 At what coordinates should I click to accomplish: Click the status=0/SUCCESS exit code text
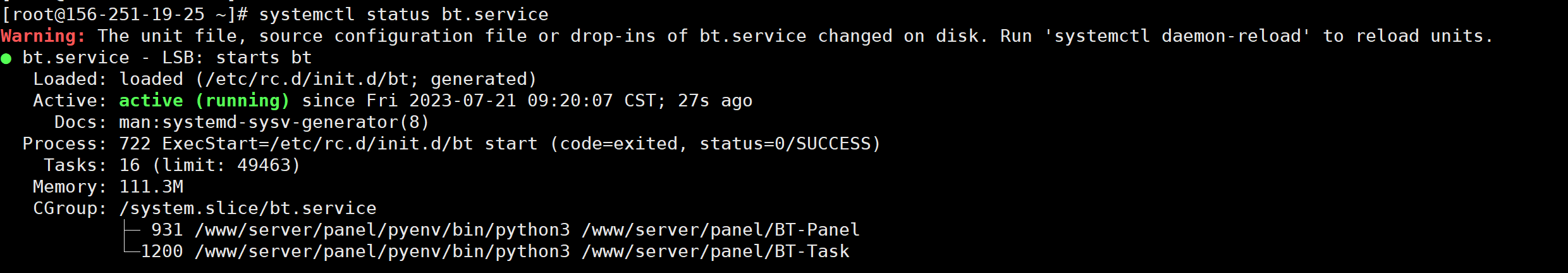(x=785, y=144)
